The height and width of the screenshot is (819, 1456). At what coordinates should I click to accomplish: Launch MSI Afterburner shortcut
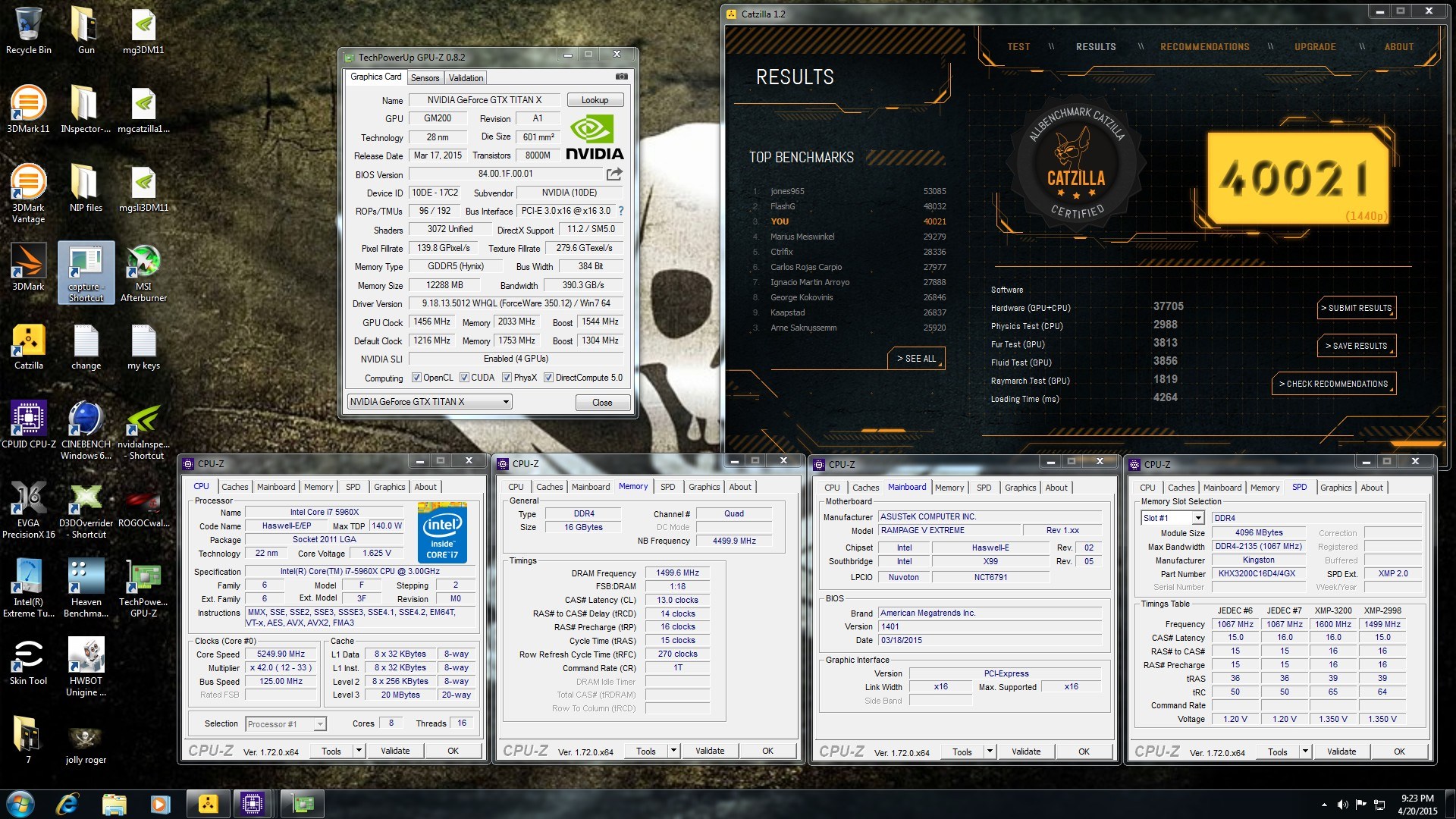(x=143, y=273)
